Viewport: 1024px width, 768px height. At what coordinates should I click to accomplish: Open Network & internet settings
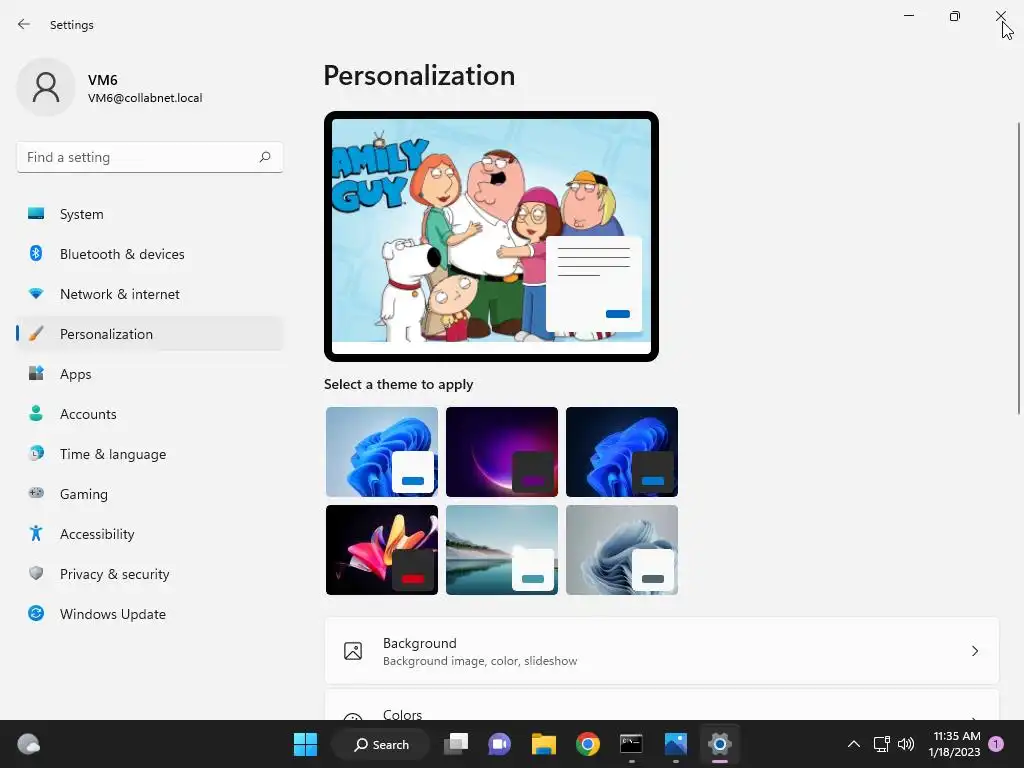click(x=150, y=294)
